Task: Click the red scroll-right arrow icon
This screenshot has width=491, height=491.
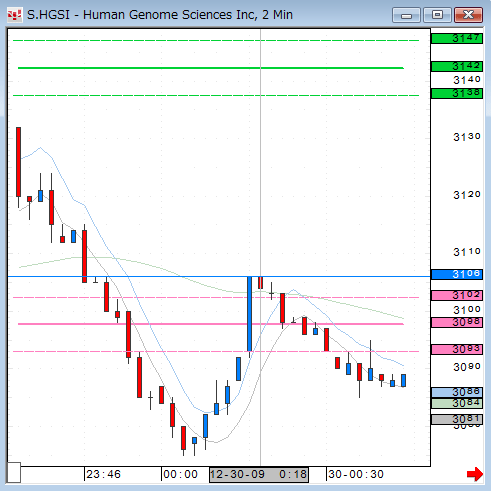Action: pyautogui.click(x=475, y=474)
